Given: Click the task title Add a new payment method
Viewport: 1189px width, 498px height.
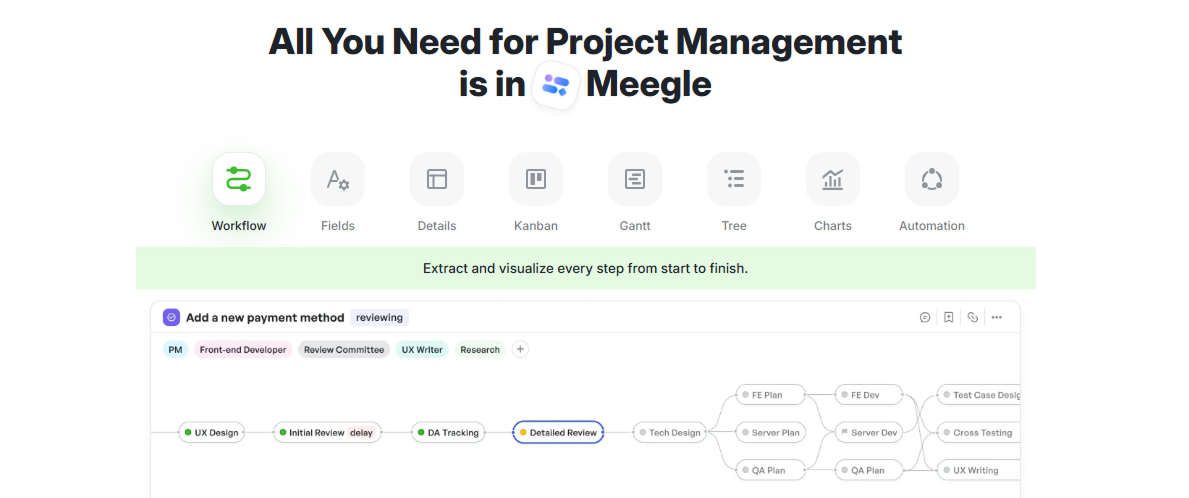Looking at the screenshot, I should tap(265, 318).
